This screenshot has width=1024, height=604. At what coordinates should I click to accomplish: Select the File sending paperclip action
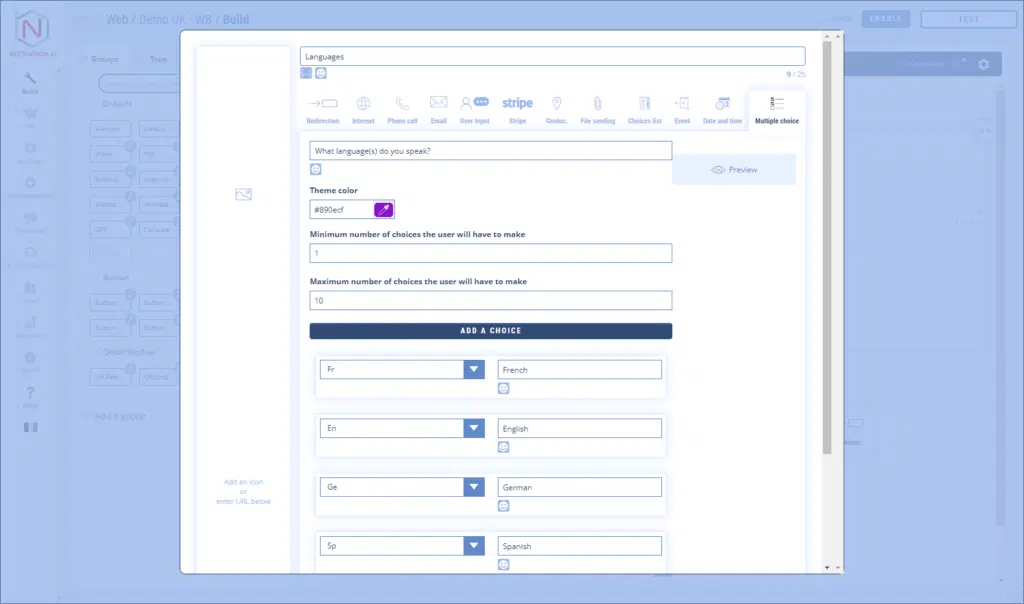597,108
